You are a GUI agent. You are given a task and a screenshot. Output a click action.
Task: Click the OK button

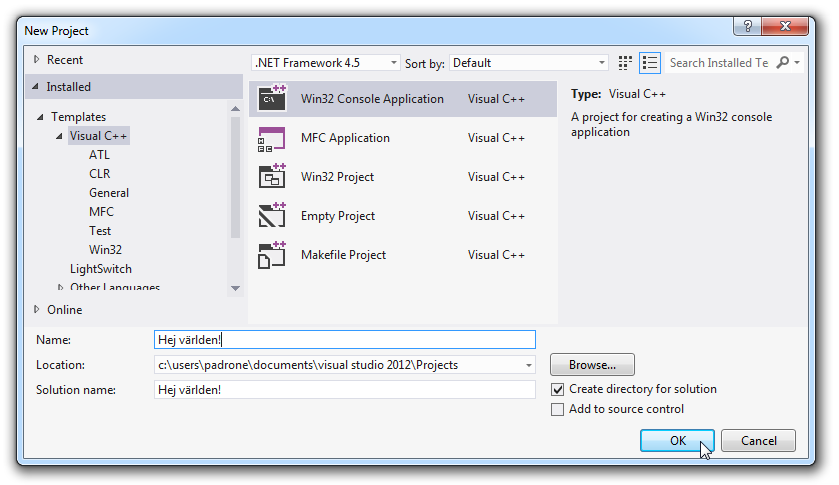pos(677,441)
